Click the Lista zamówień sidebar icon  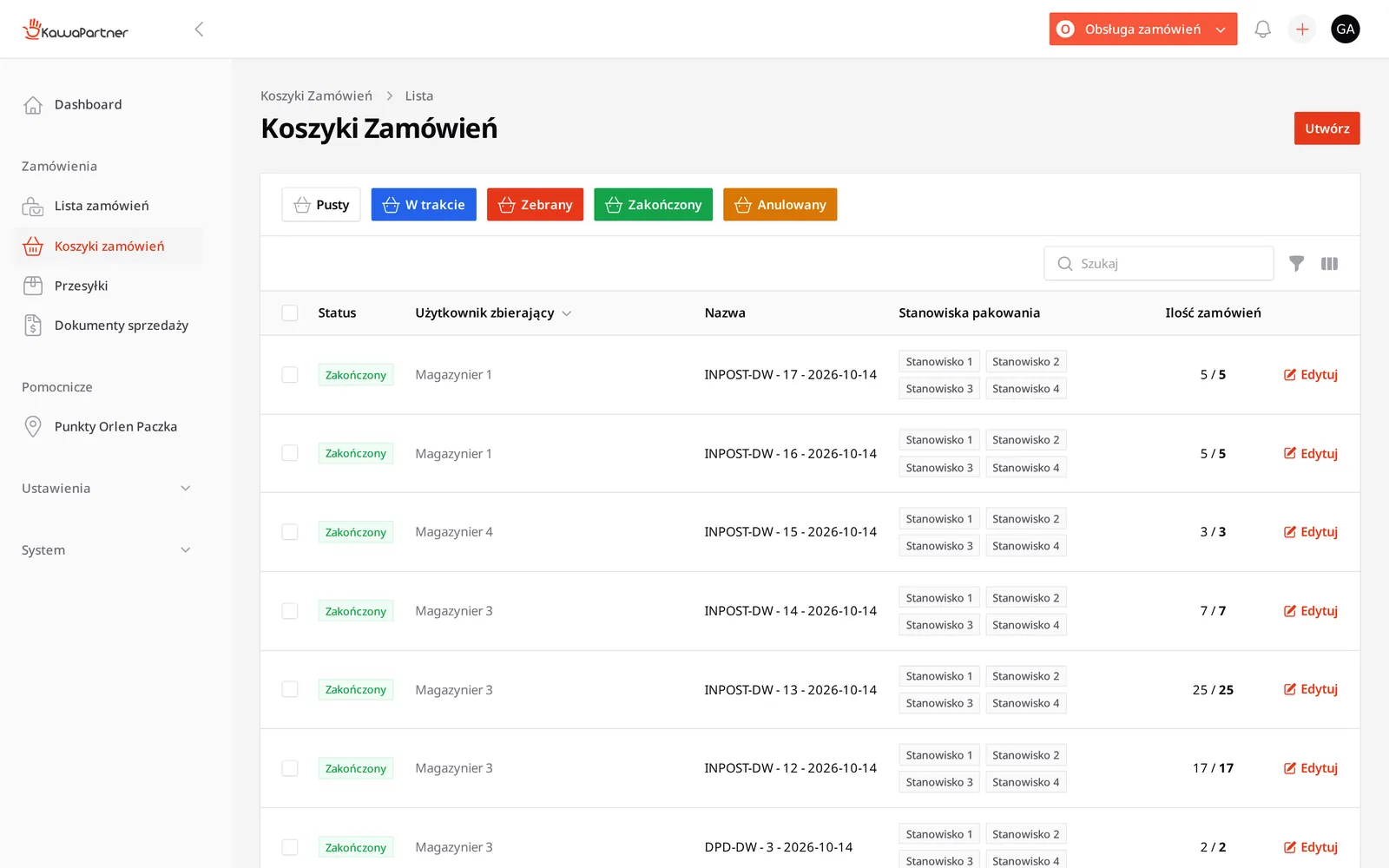click(x=33, y=207)
